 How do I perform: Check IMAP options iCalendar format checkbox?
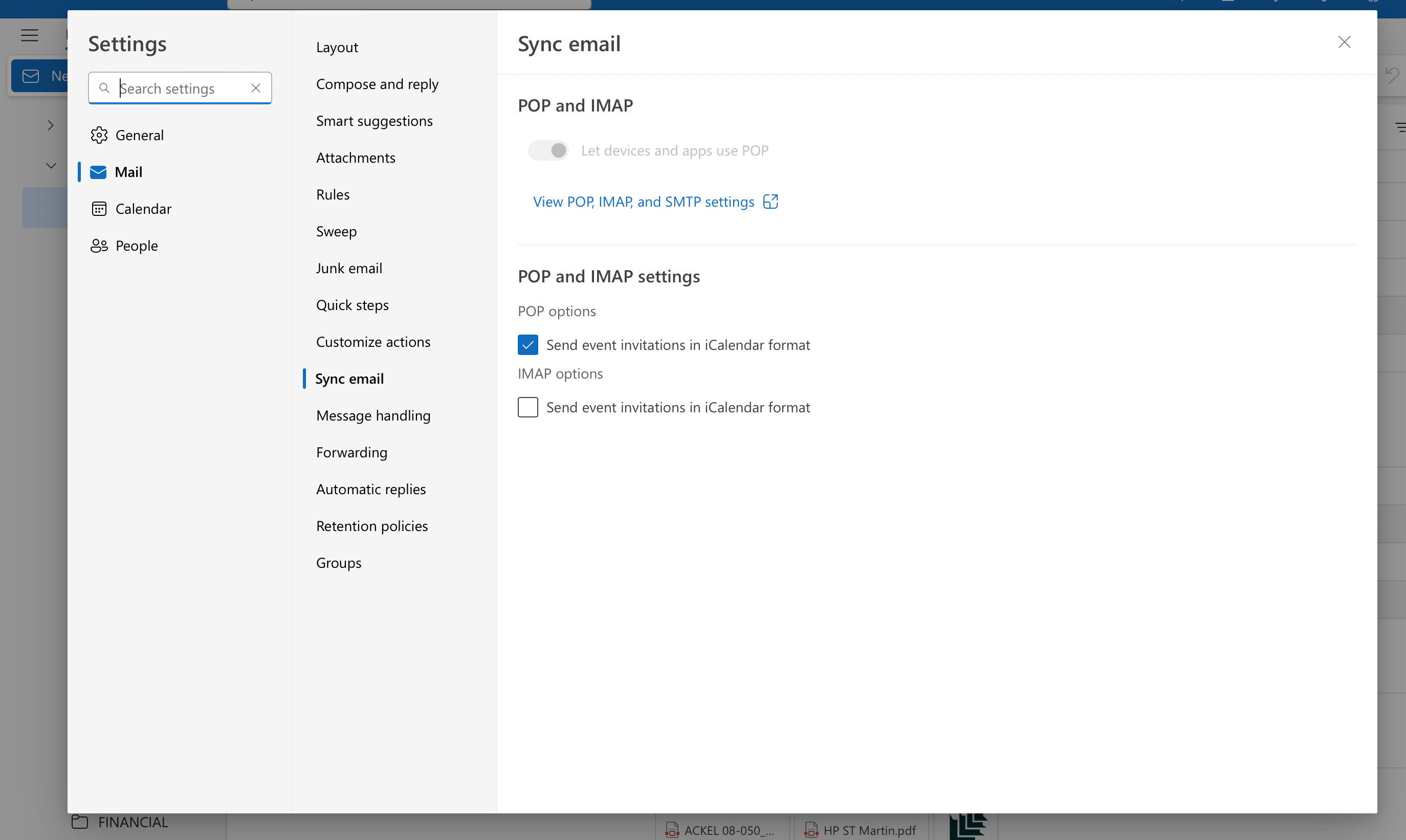tap(528, 408)
